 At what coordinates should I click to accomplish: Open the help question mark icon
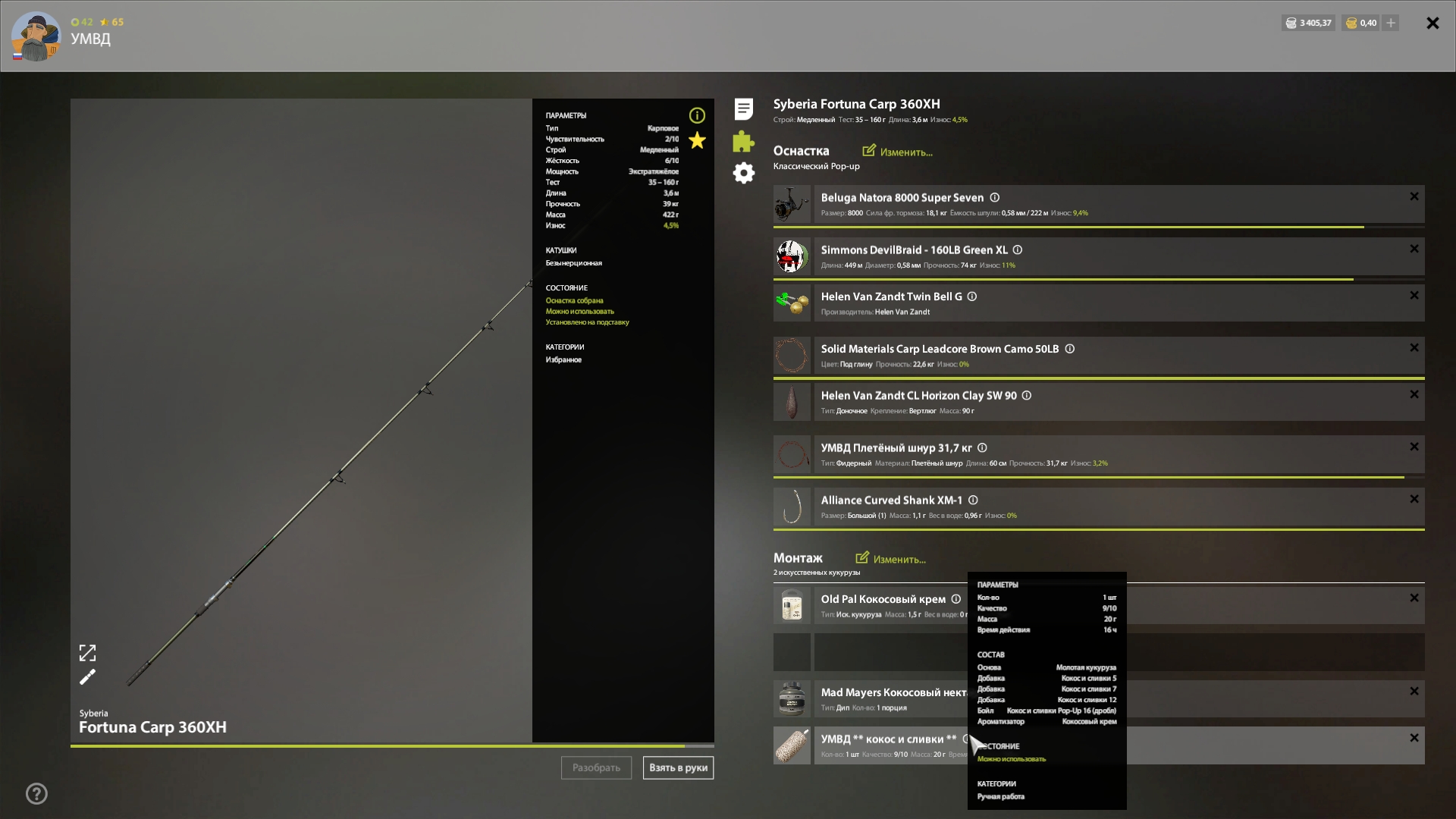click(x=36, y=794)
